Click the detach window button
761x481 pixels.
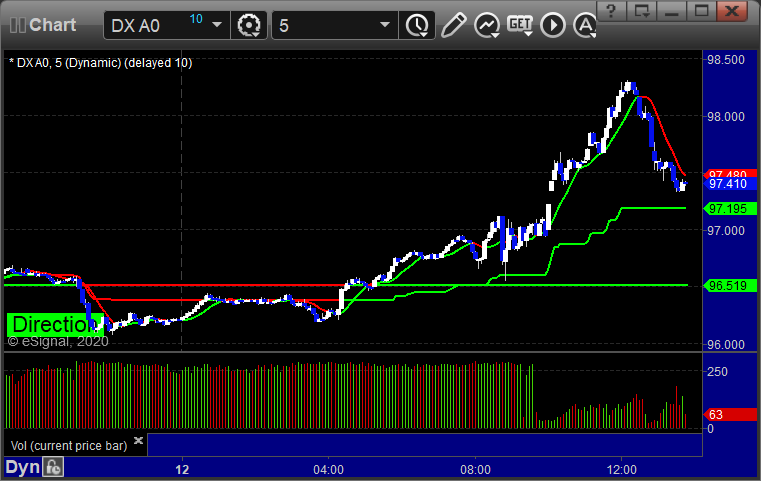click(641, 11)
